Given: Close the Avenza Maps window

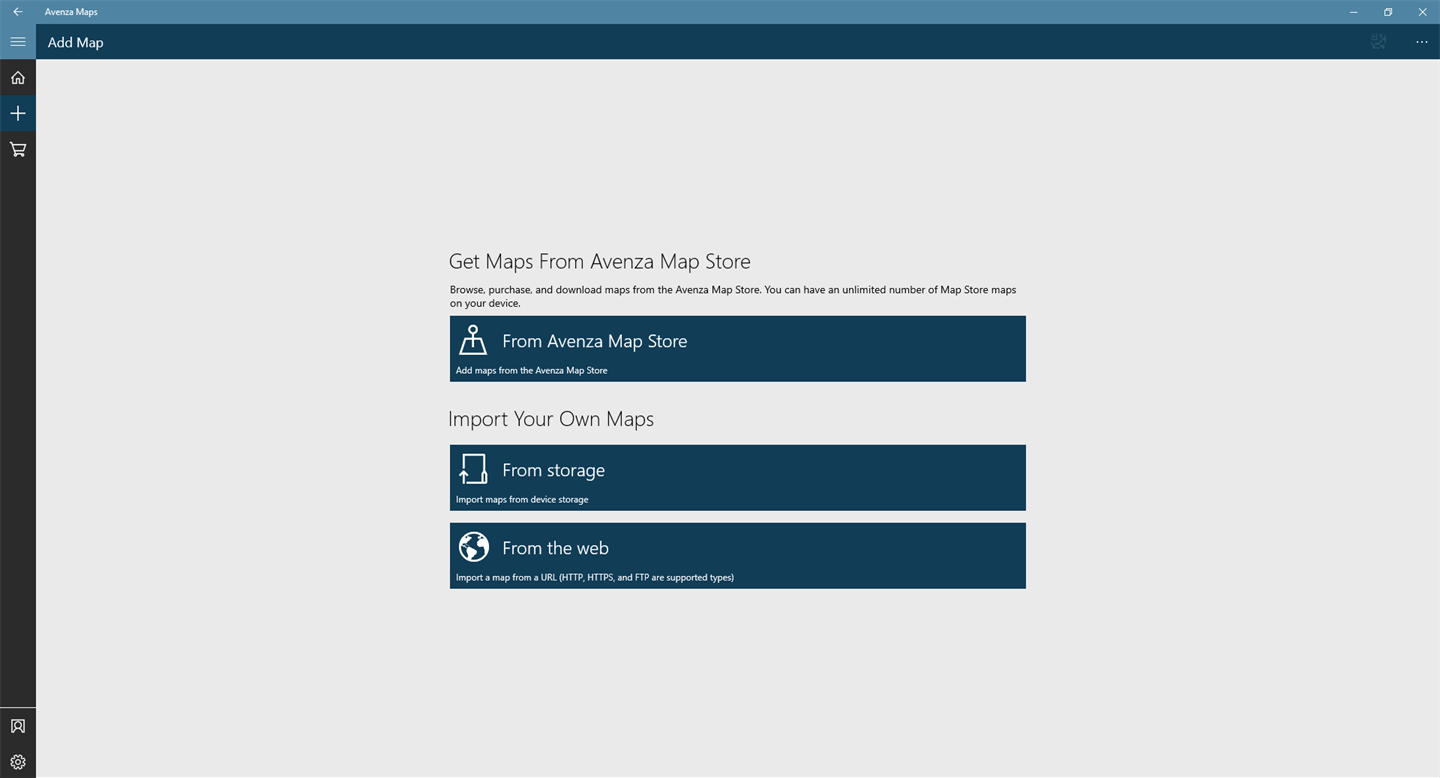Looking at the screenshot, I should [x=1422, y=12].
